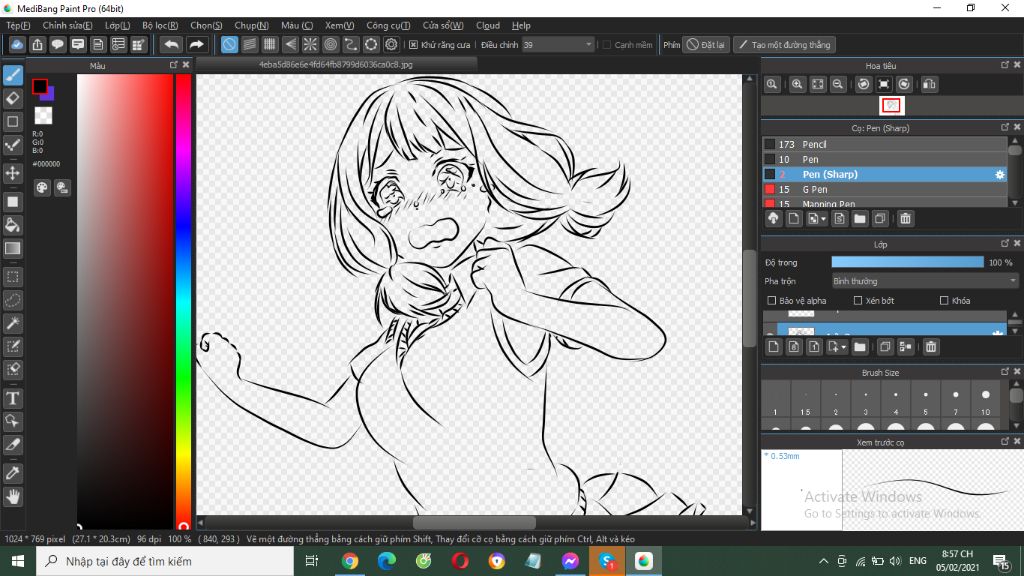Enable the concentric circle snap guide

click(x=330, y=44)
